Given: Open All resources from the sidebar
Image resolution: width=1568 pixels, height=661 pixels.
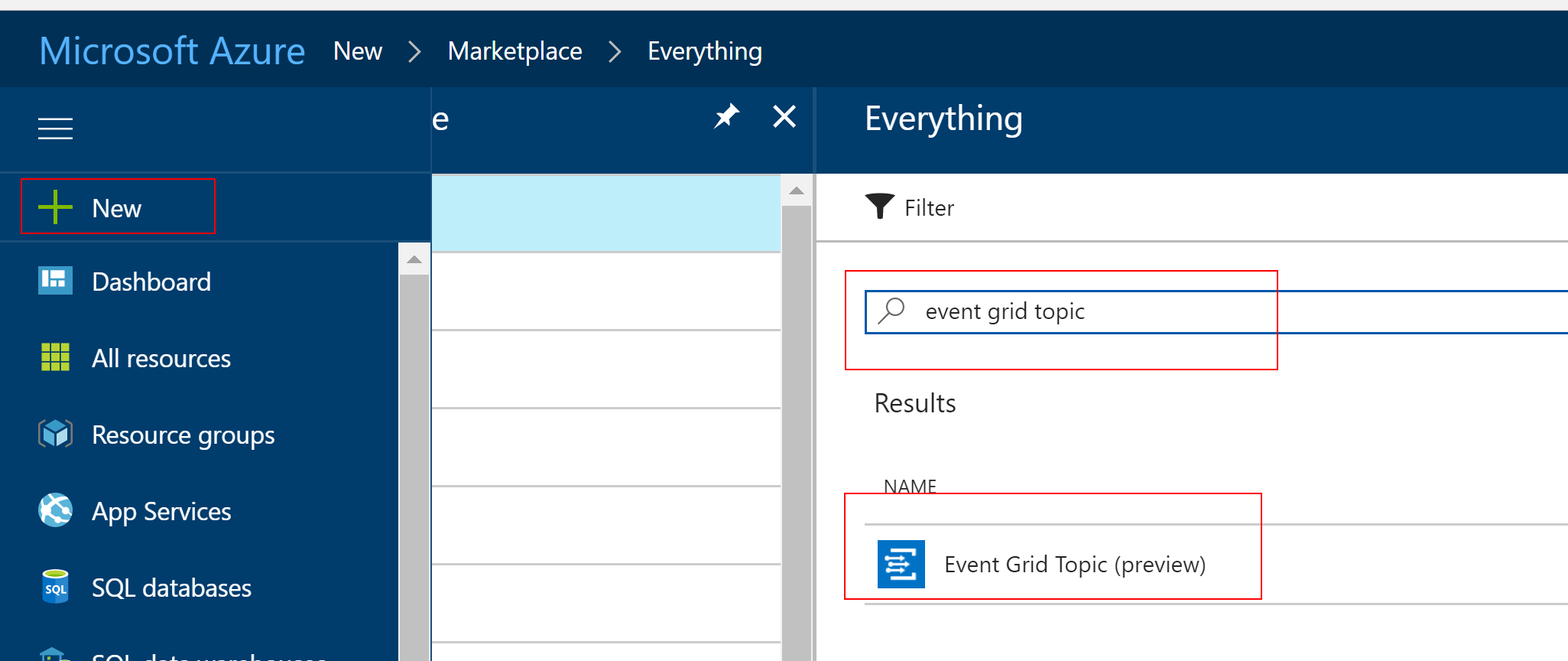Looking at the screenshot, I should point(161,359).
